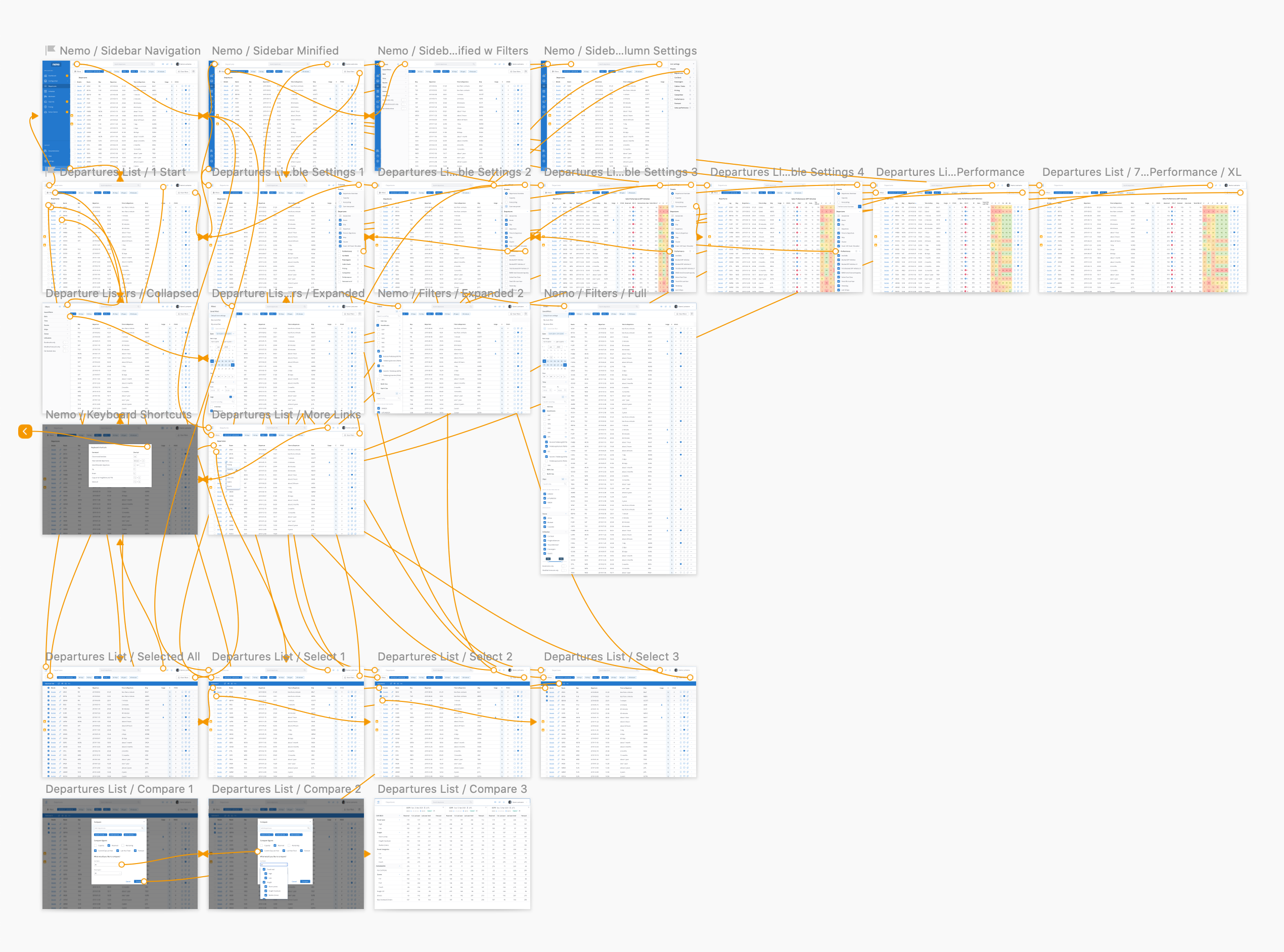This screenshot has height=952, width=1284.
Task: Click the user avatar in Sidebar Navigation artboard
Action: (x=177, y=64)
